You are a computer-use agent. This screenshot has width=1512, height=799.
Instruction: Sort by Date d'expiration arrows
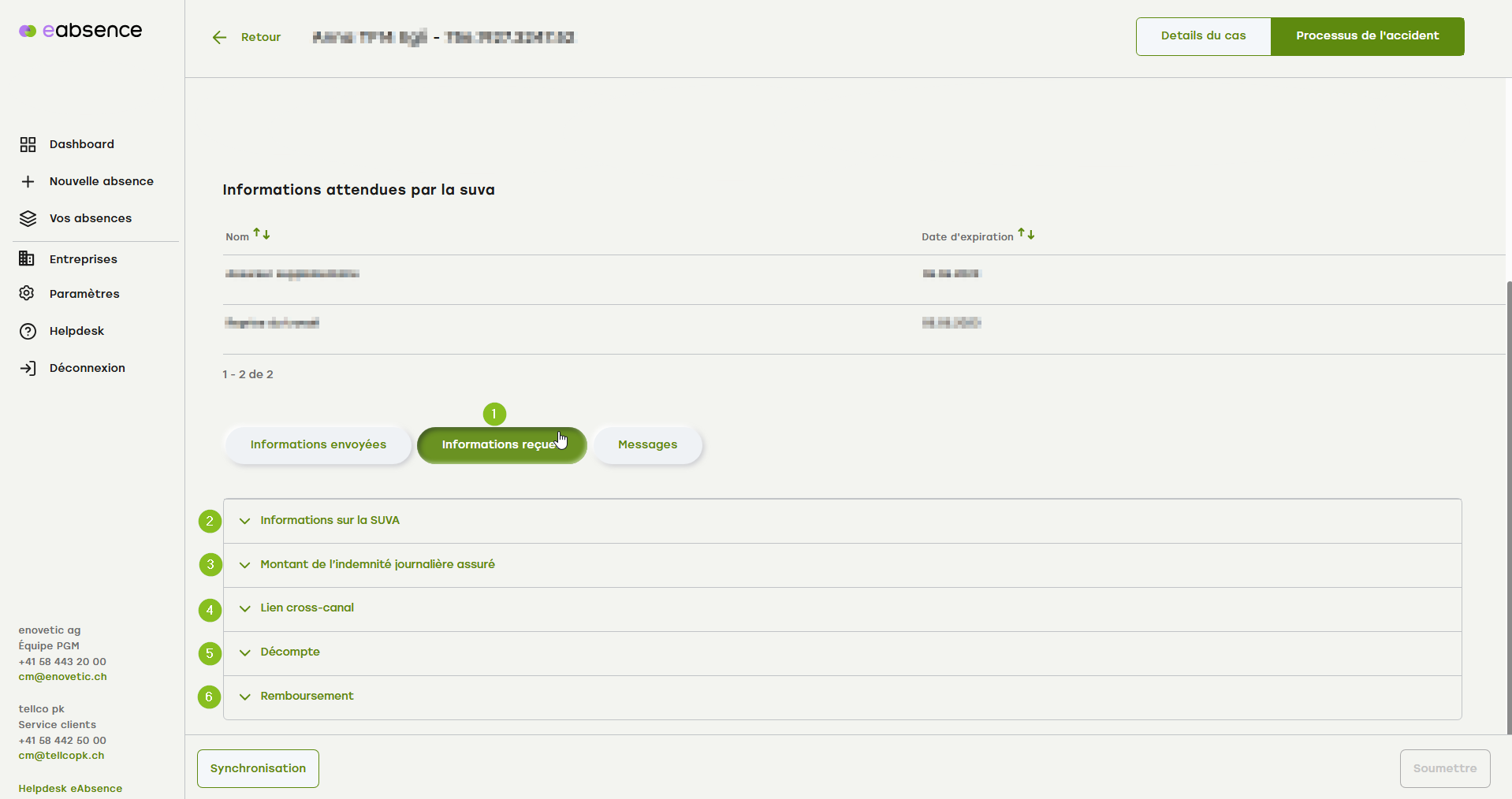[1026, 234]
